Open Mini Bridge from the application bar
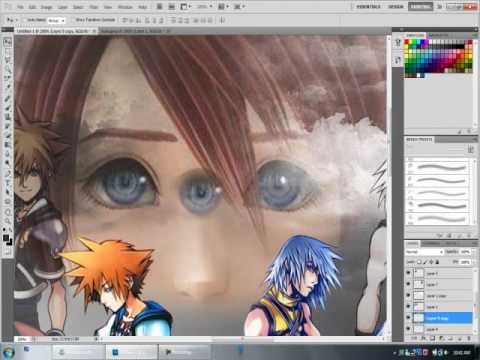The width and height of the screenshot is (480, 360). tap(171, 6)
